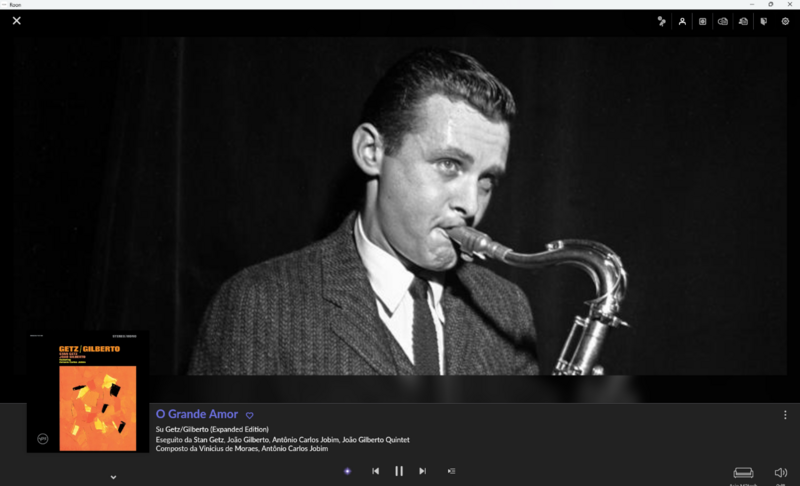Open the three-dot track options menu
Image resolution: width=800 pixels, height=486 pixels.
pos(785,415)
